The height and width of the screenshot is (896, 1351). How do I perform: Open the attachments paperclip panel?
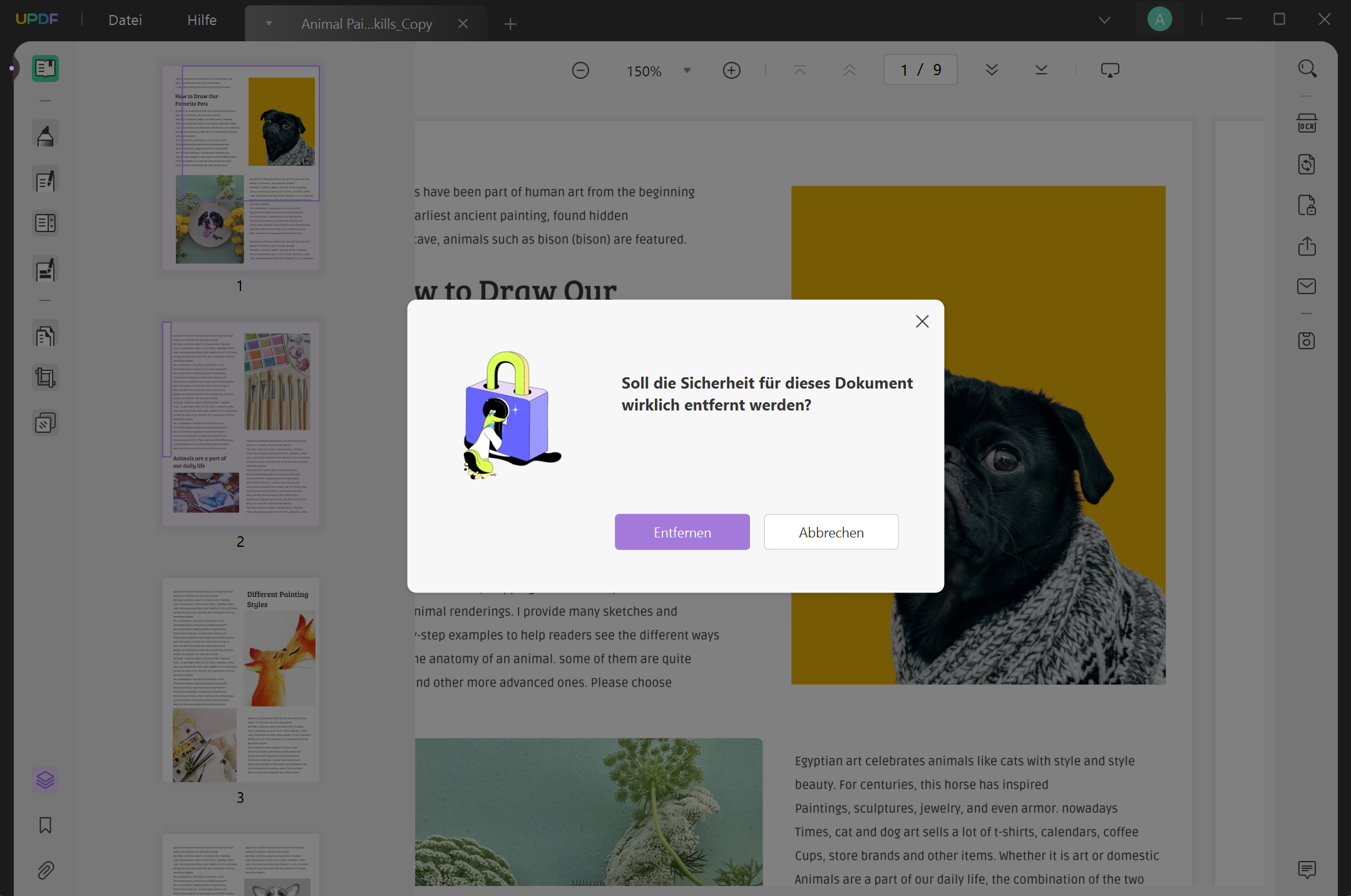coord(45,870)
